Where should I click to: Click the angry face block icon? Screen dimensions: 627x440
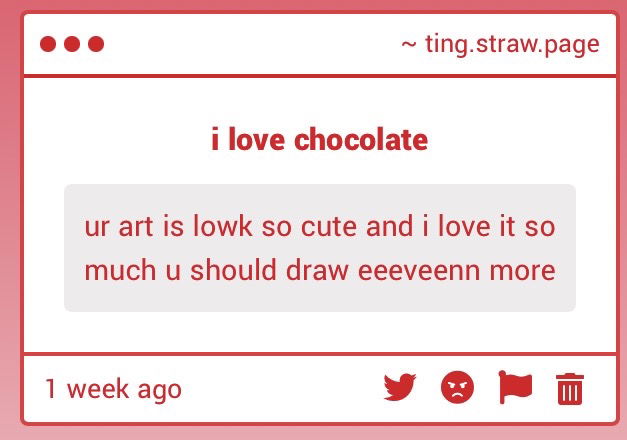(x=457, y=387)
